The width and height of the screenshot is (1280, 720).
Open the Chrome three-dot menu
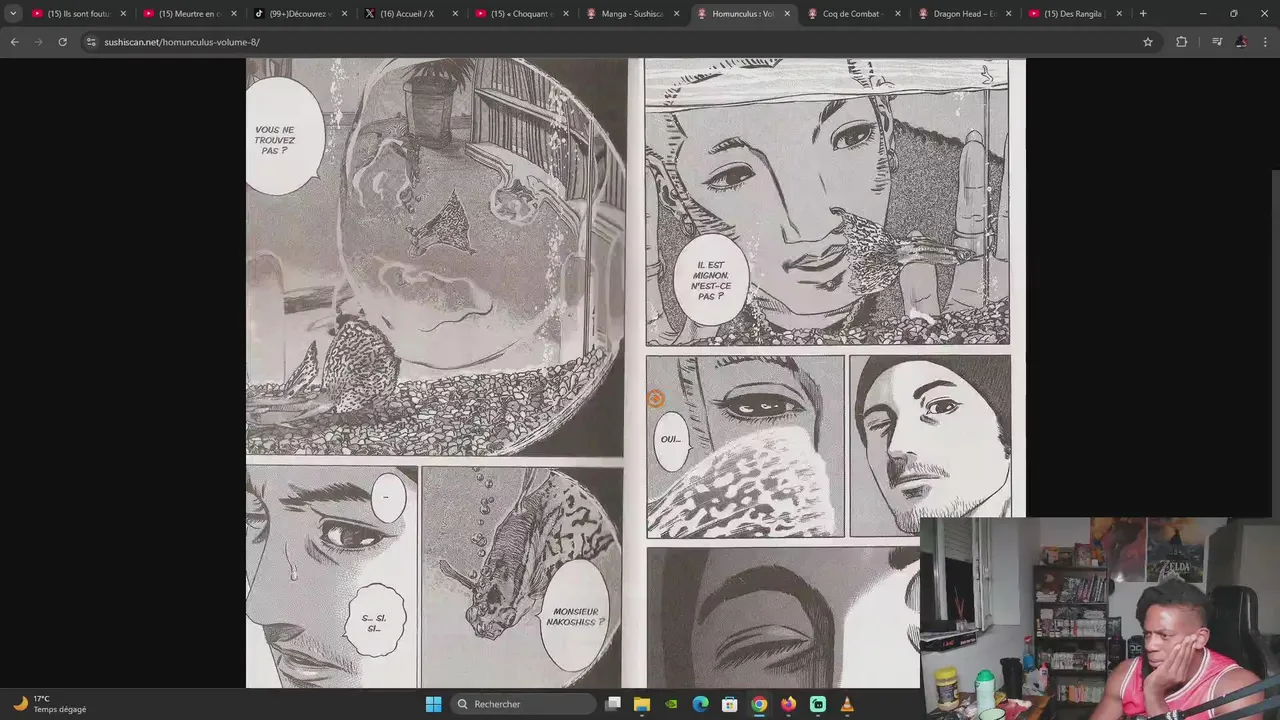[x=1266, y=42]
